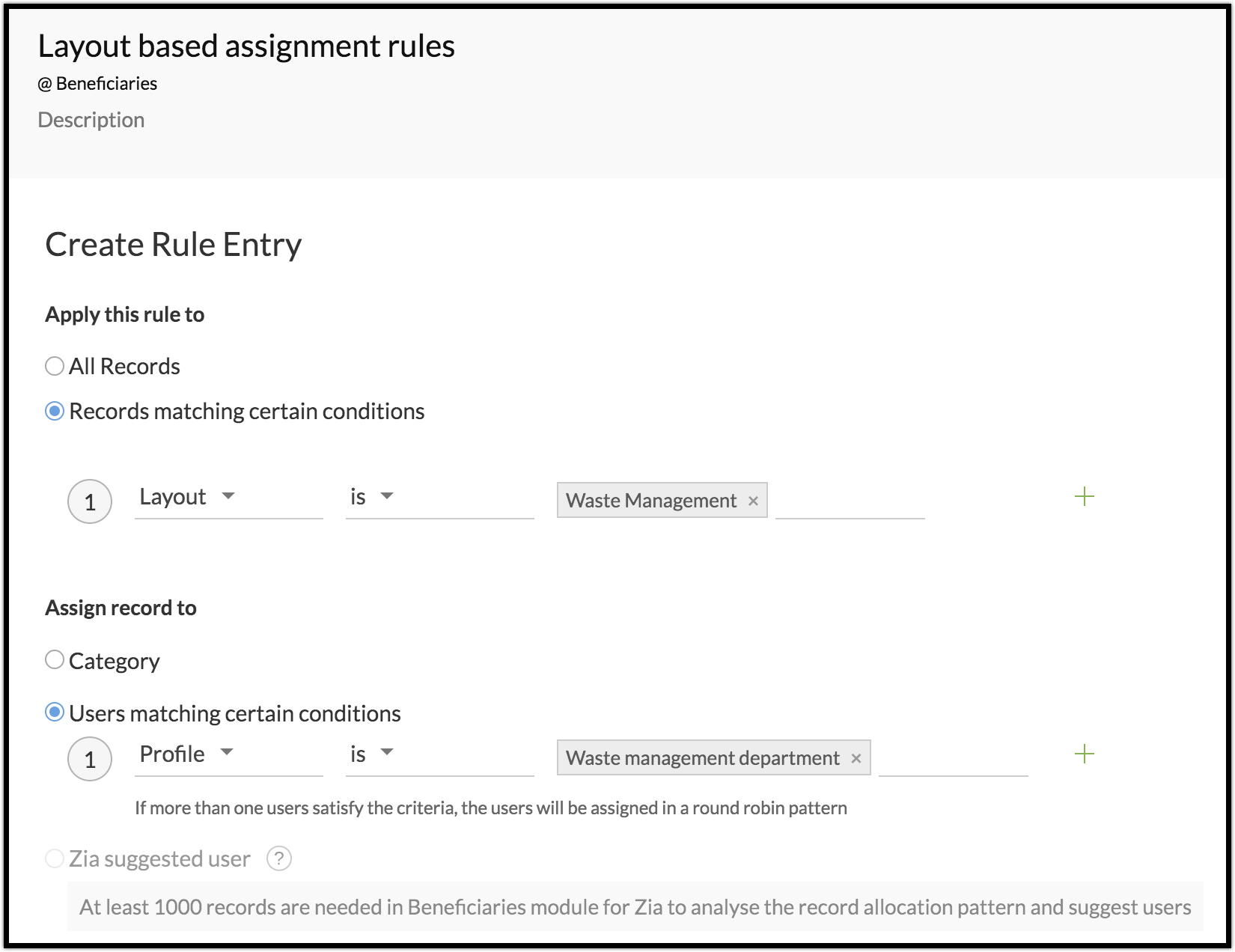
Task: Open the Layout field dropdown
Action: 228,497
